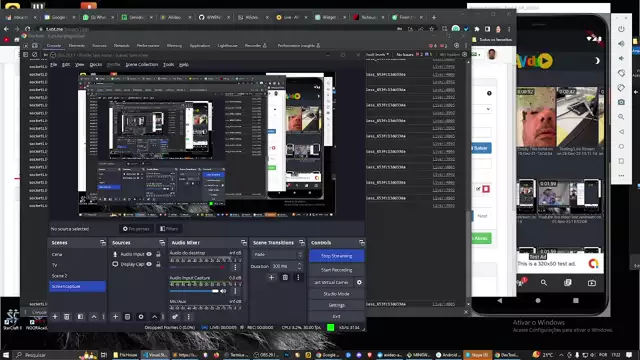Delete scene transition with trash icon
640x360 pixels.
[285, 278]
